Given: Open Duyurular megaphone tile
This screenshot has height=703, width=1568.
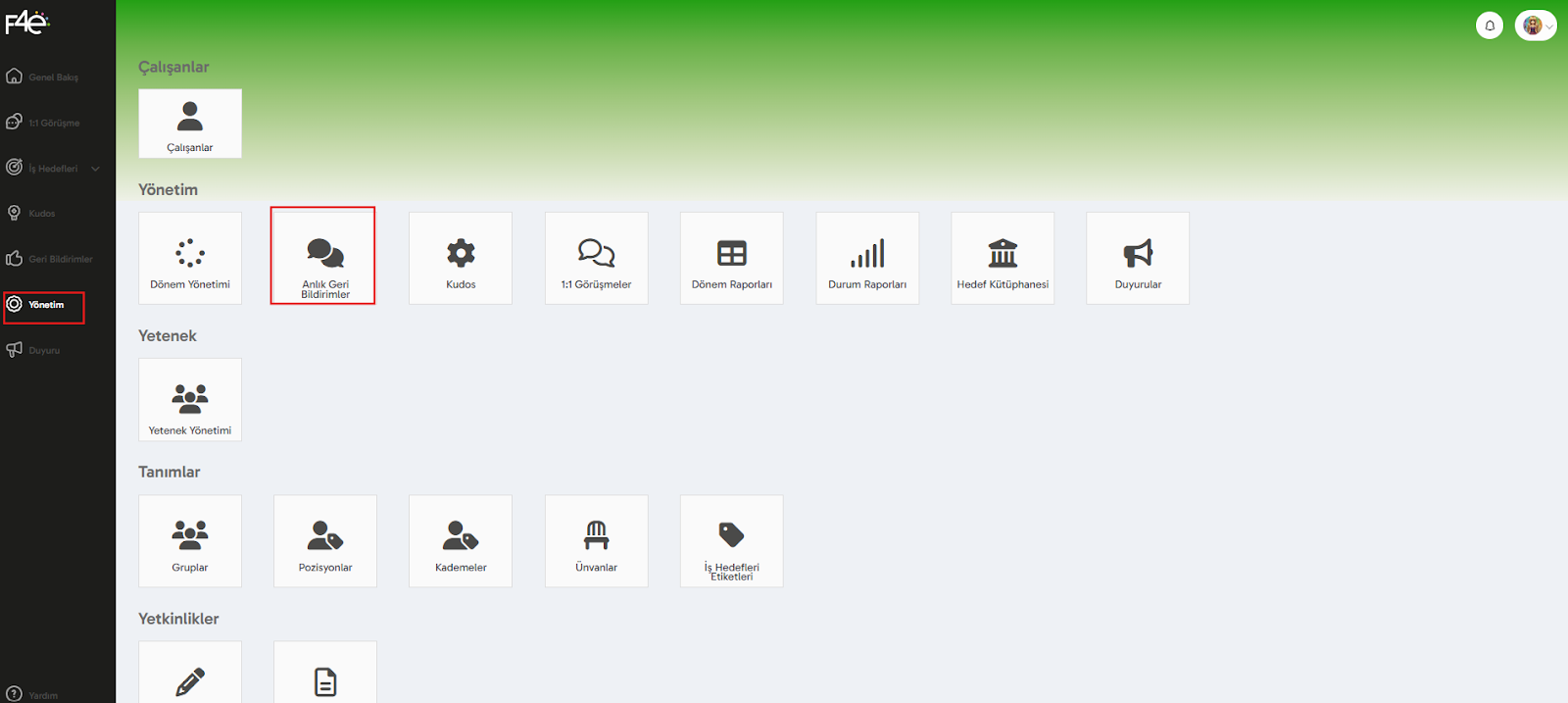Looking at the screenshot, I should 1138,258.
